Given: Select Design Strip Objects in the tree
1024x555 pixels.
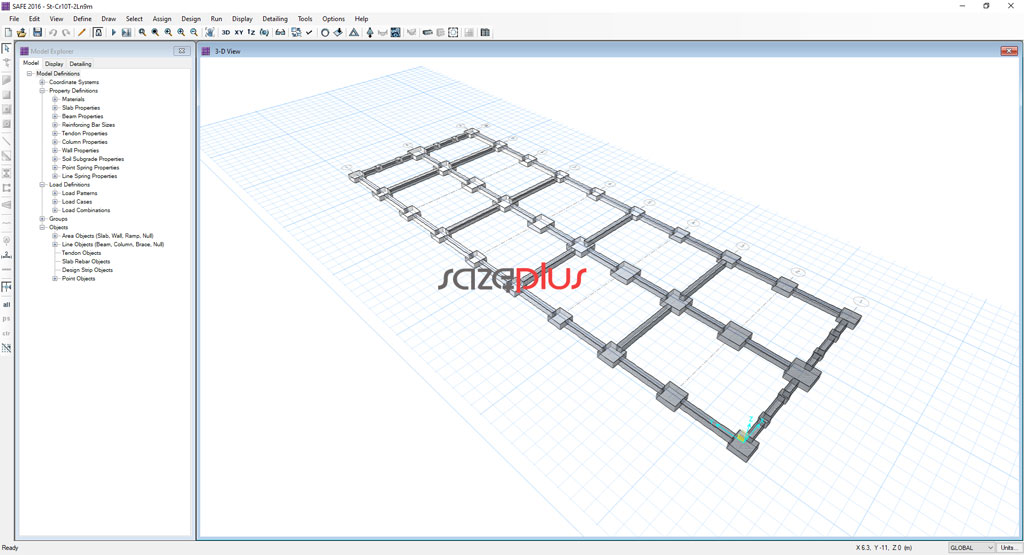Looking at the screenshot, I should (x=88, y=270).
